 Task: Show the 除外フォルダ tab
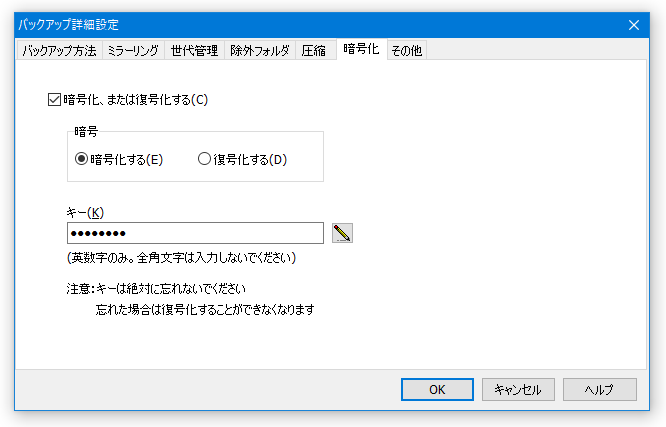[260, 51]
